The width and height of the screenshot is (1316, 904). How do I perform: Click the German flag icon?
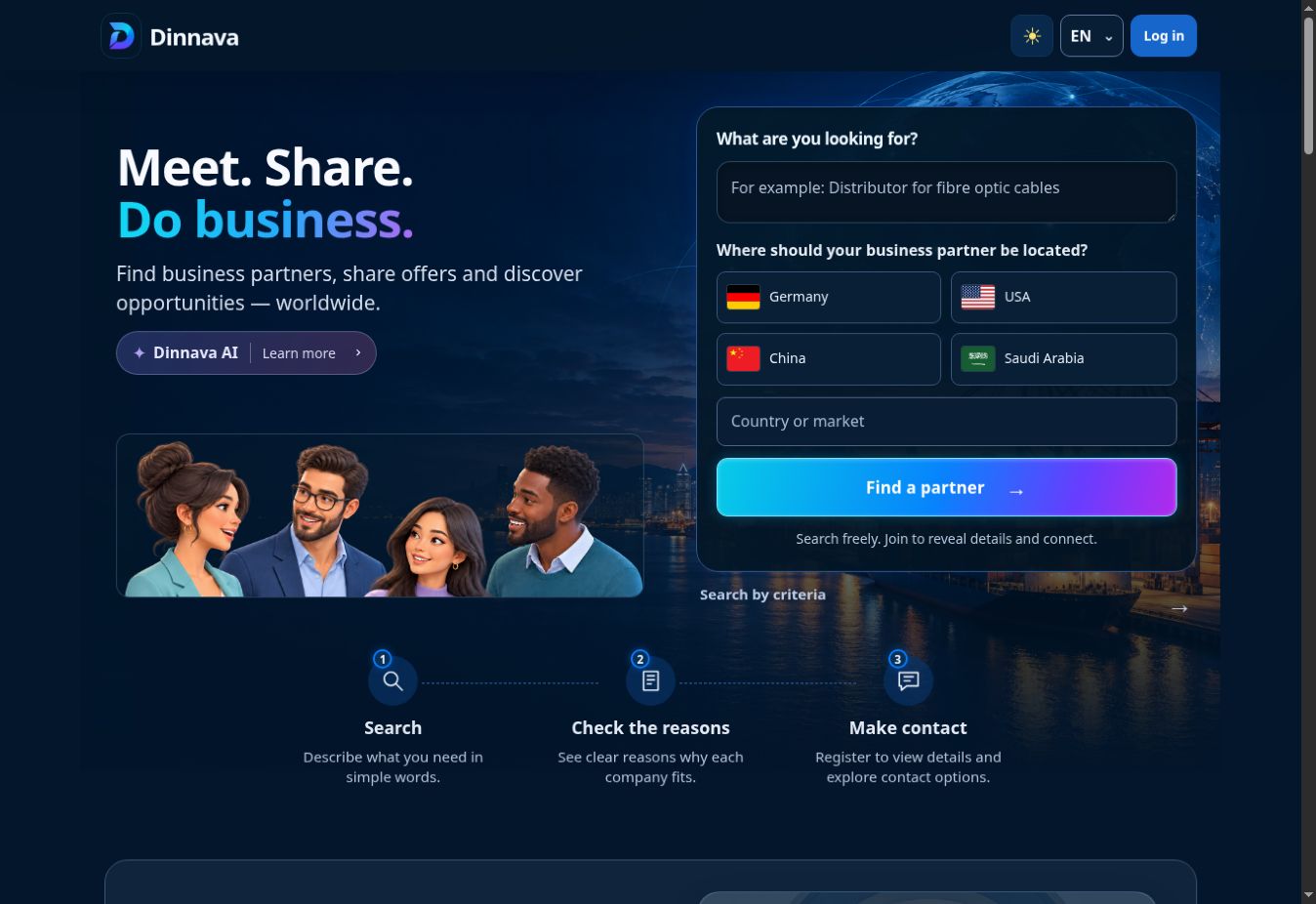tap(743, 297)
